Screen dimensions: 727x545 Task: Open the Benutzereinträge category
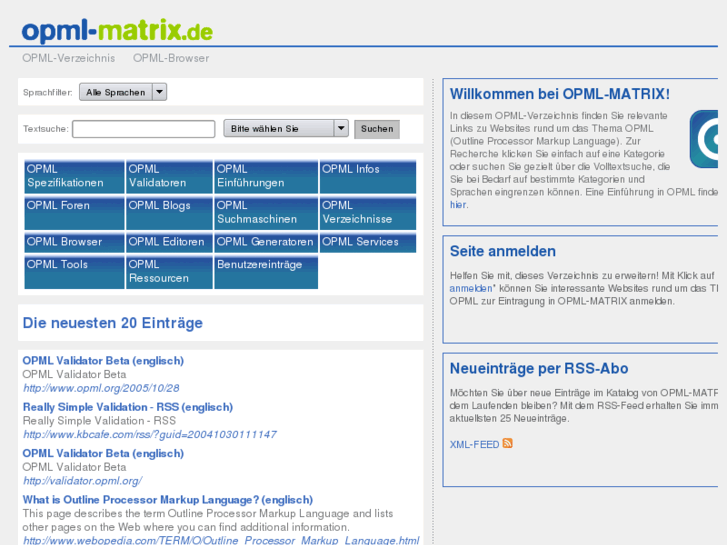[266, 272]
